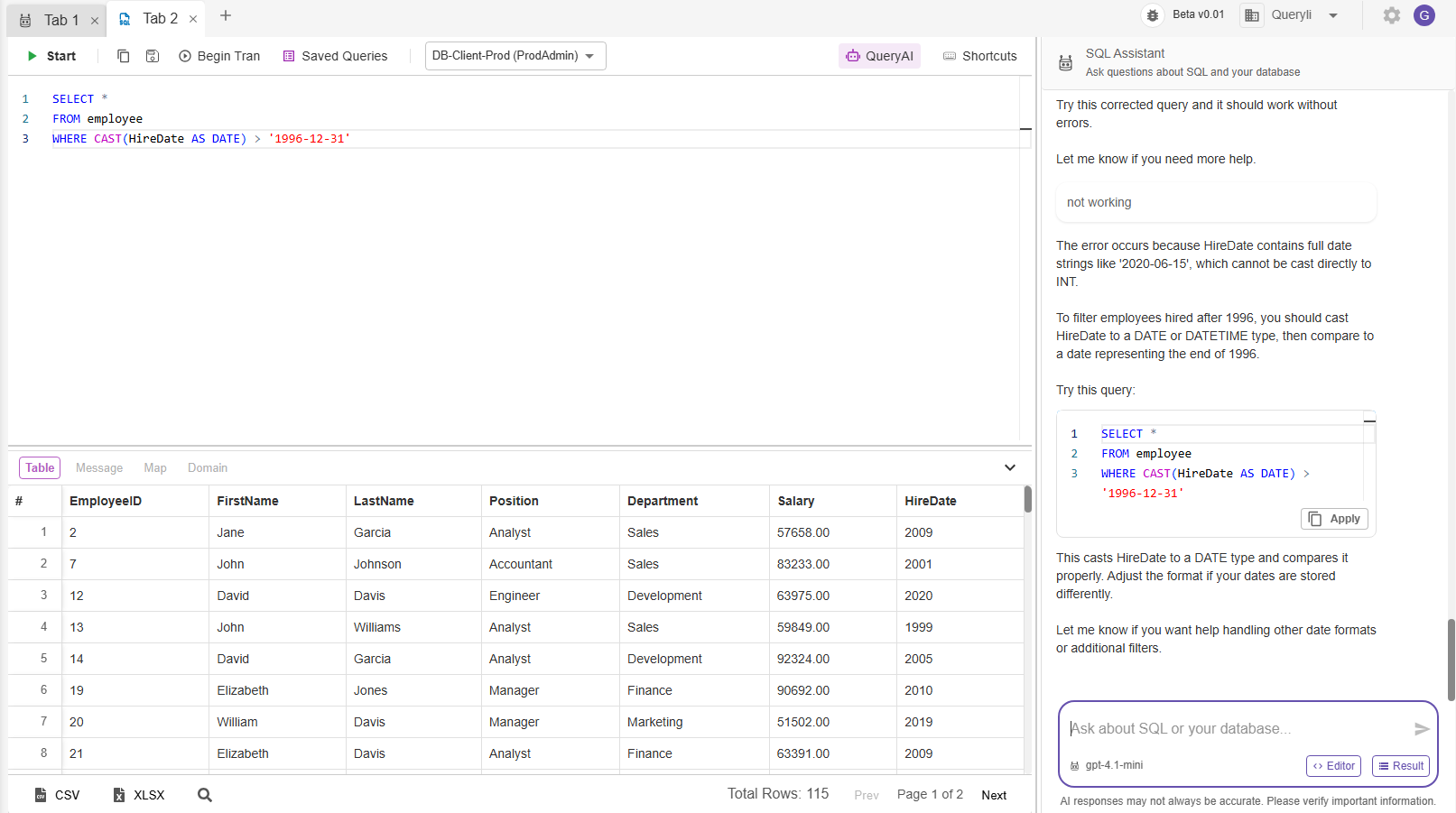Select the Message results tab

coord(99,468)
